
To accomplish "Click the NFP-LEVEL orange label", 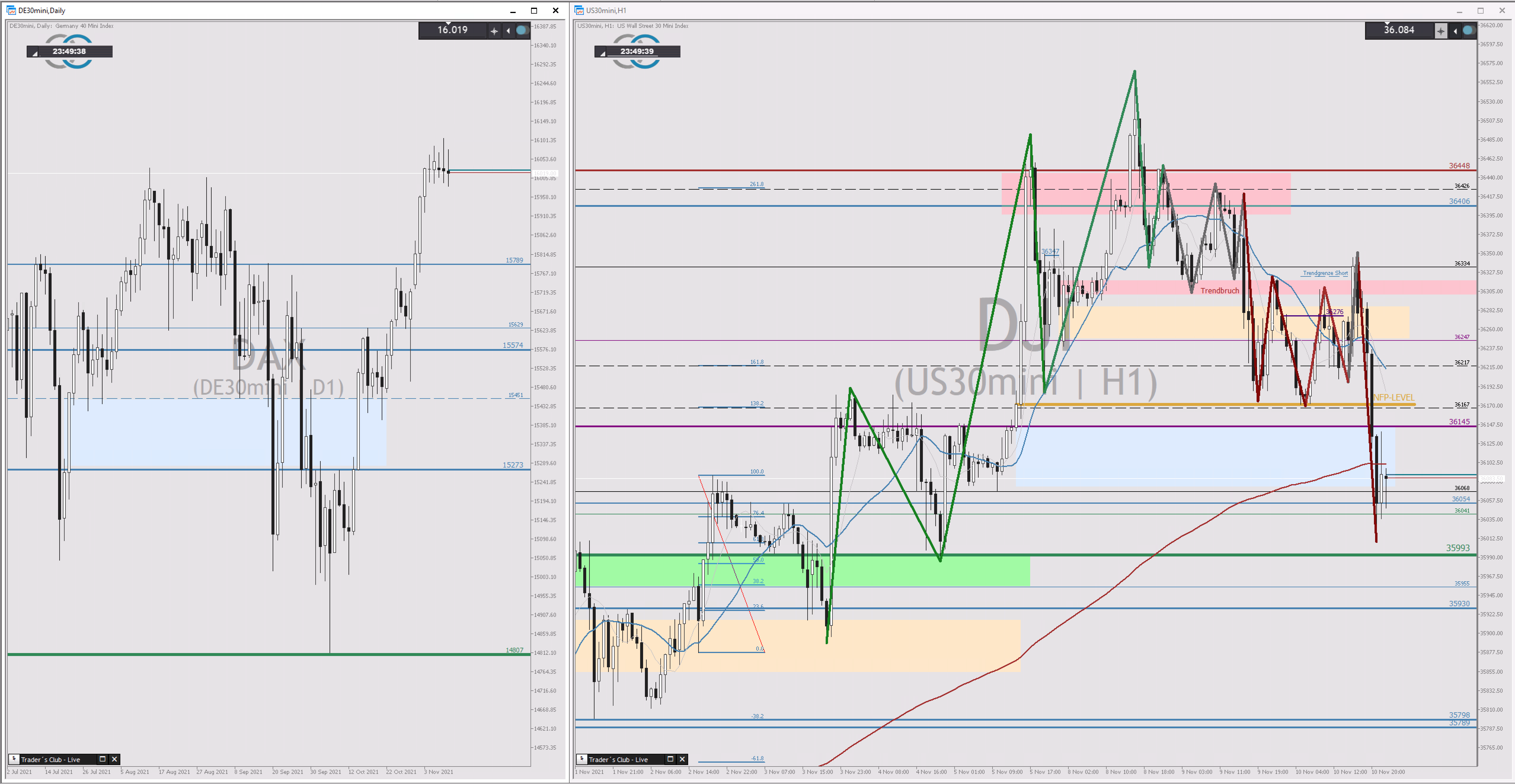I will click(1394, 398).
